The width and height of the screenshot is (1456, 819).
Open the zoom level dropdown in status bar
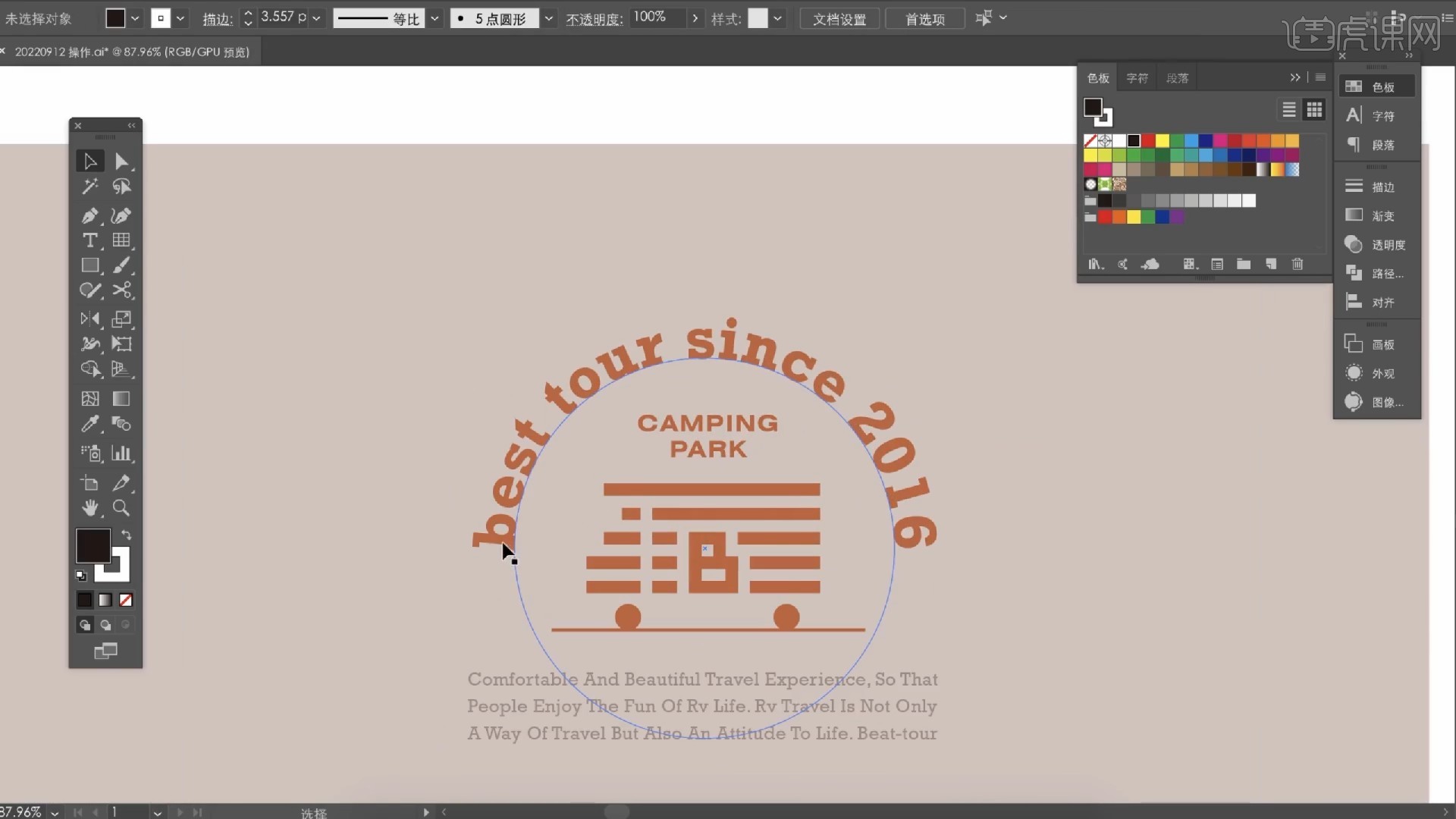55,812
